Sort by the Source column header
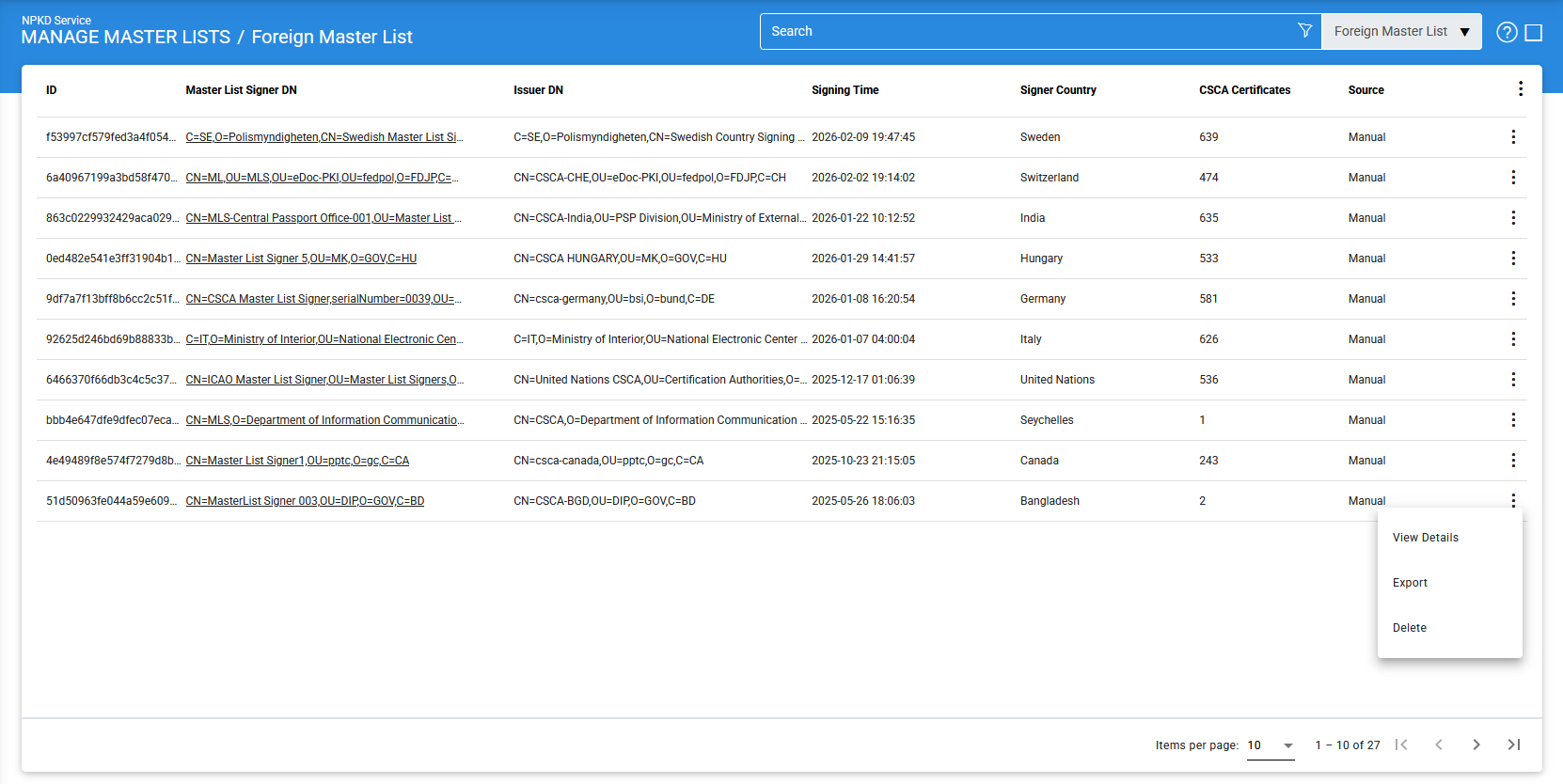This screenshot has height=784, width=1563. click(1366, 90)
